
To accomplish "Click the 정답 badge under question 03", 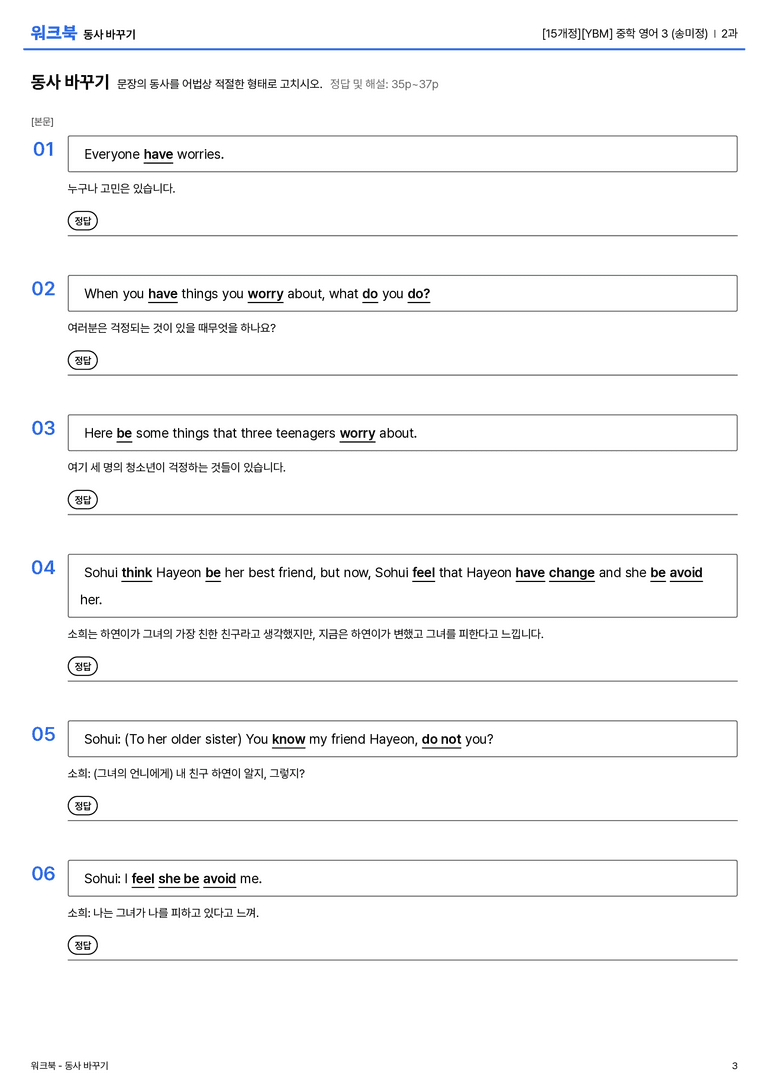I will 82,499.
